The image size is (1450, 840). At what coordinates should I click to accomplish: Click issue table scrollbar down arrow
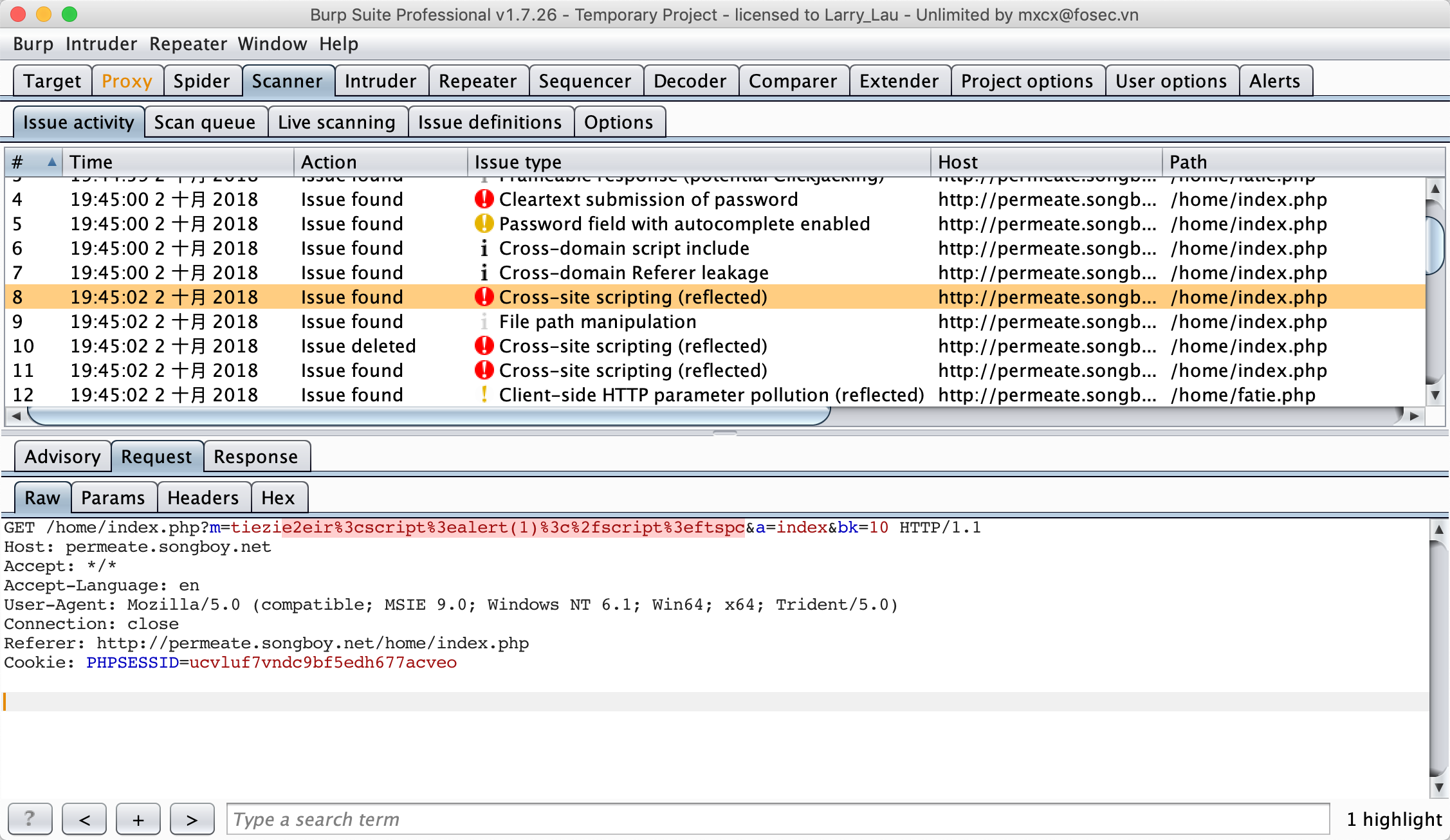point(1435,395)
